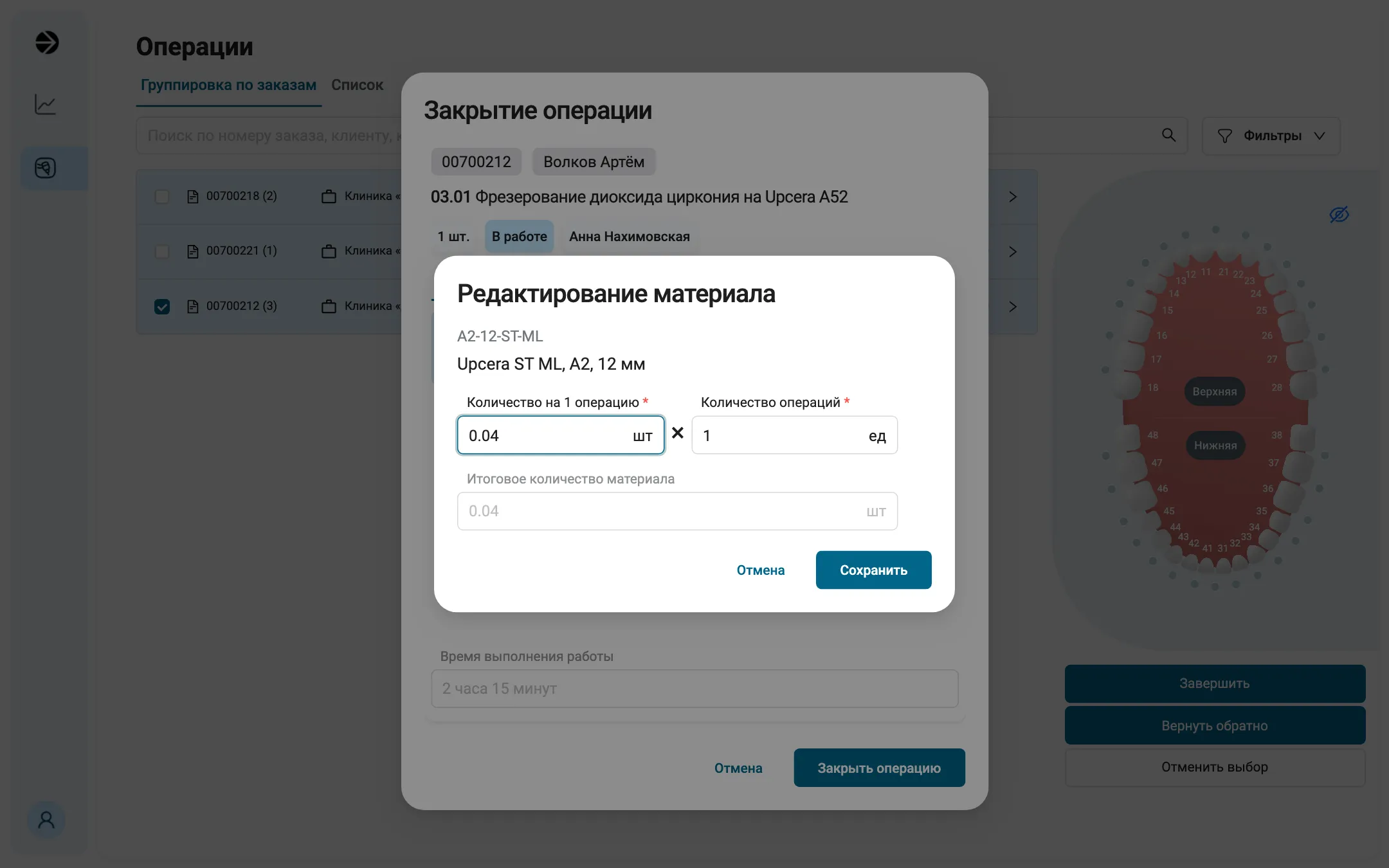Select the Нижняя jaw toggle
1389x868 pixels.
pyautogui.click(x=1215, y=445)
